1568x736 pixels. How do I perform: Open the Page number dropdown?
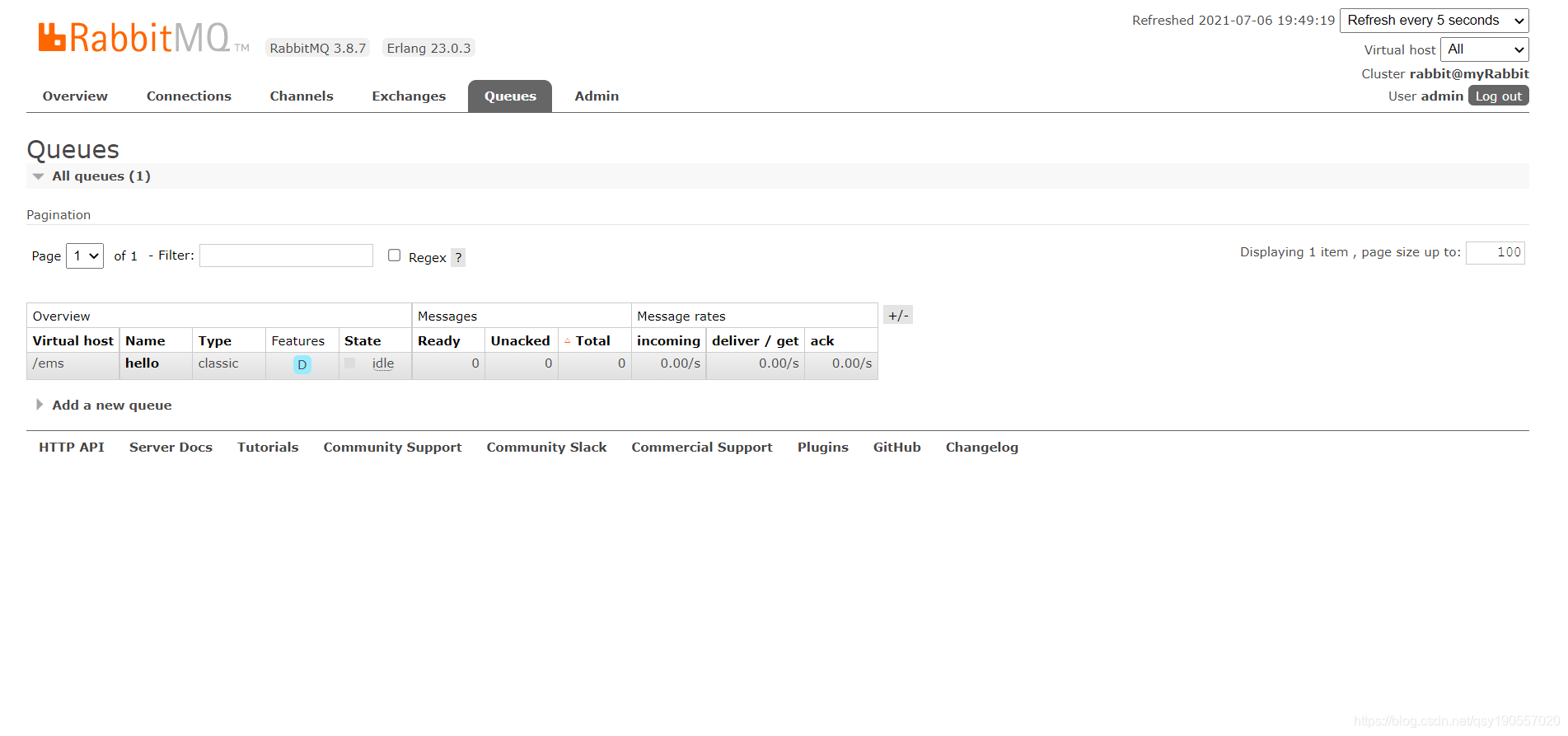tap(85, 255)
